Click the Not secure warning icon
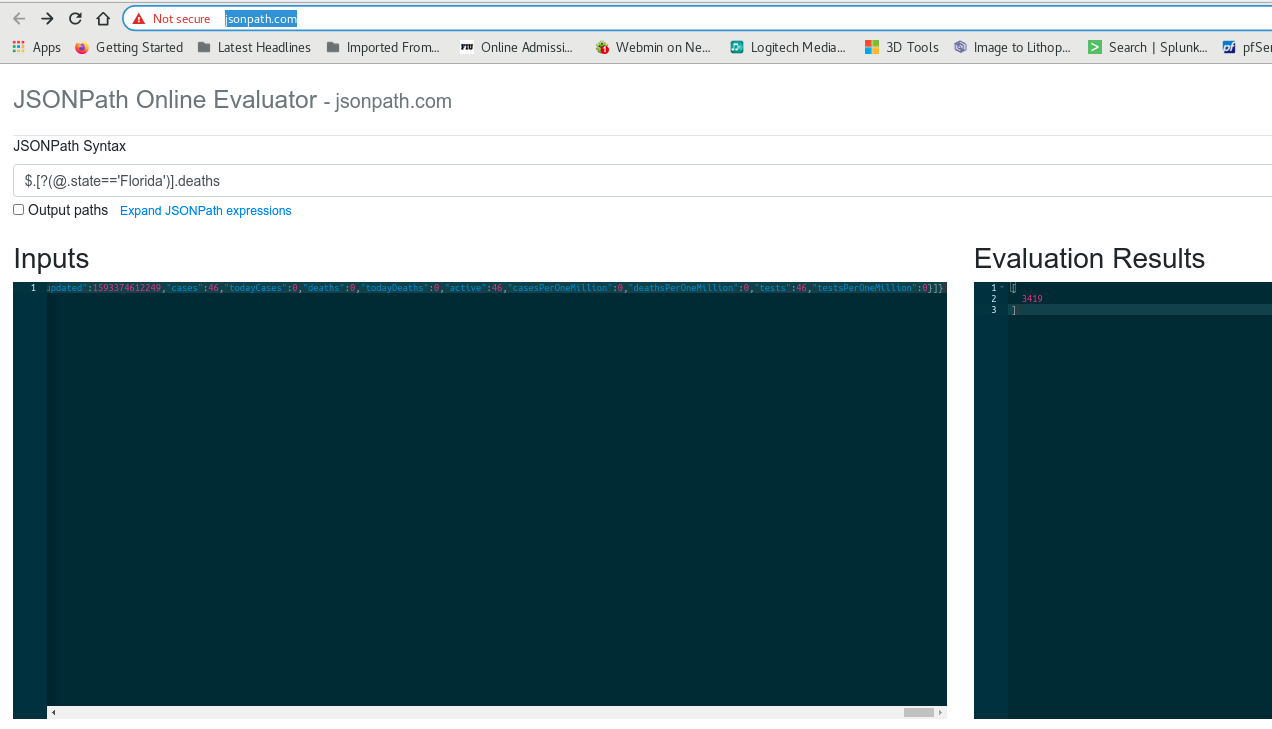Viewport: 1272px width, 729px height. tap(139, 19)
